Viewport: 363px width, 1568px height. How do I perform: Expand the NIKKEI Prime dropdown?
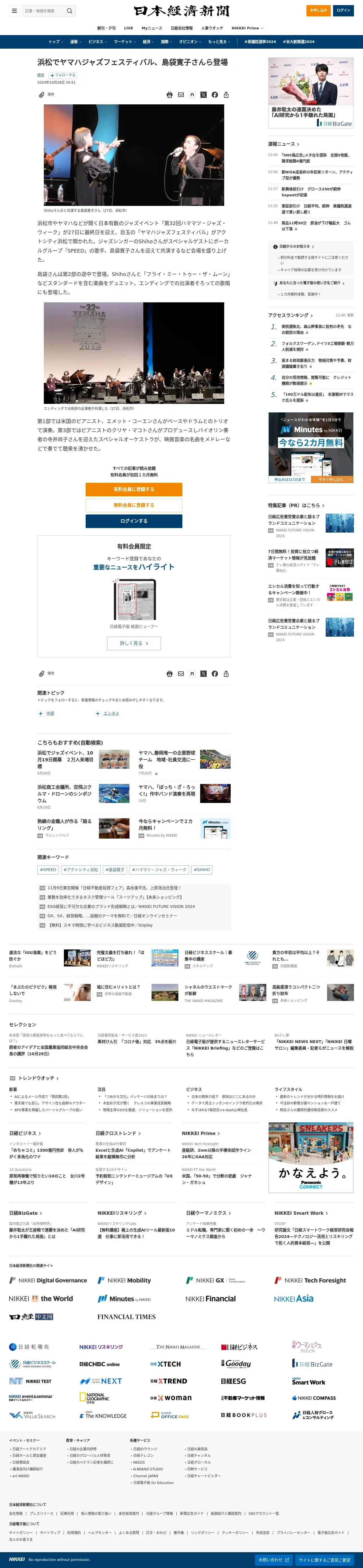(x=247, y=28)
